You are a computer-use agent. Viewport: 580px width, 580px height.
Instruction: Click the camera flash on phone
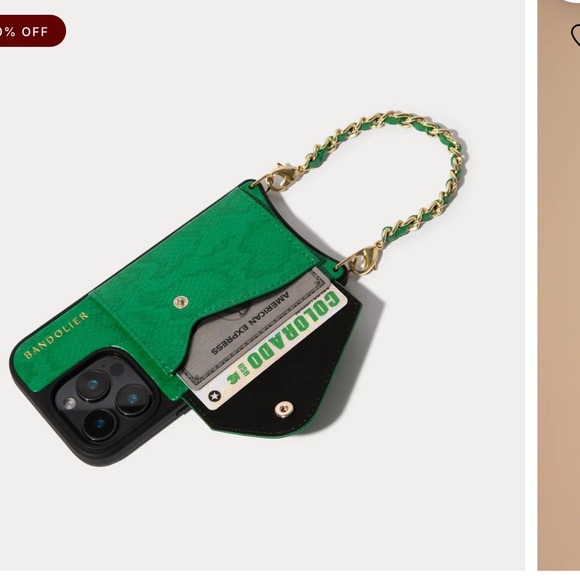coord(70,403)
